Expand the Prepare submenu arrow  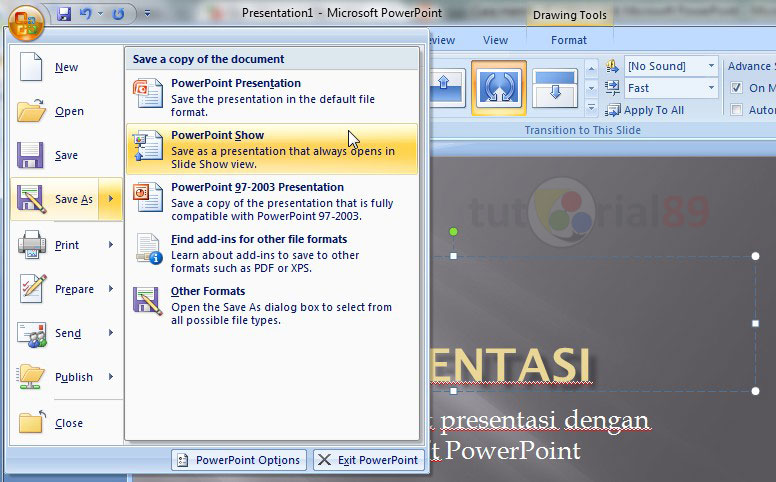[111, 289]
